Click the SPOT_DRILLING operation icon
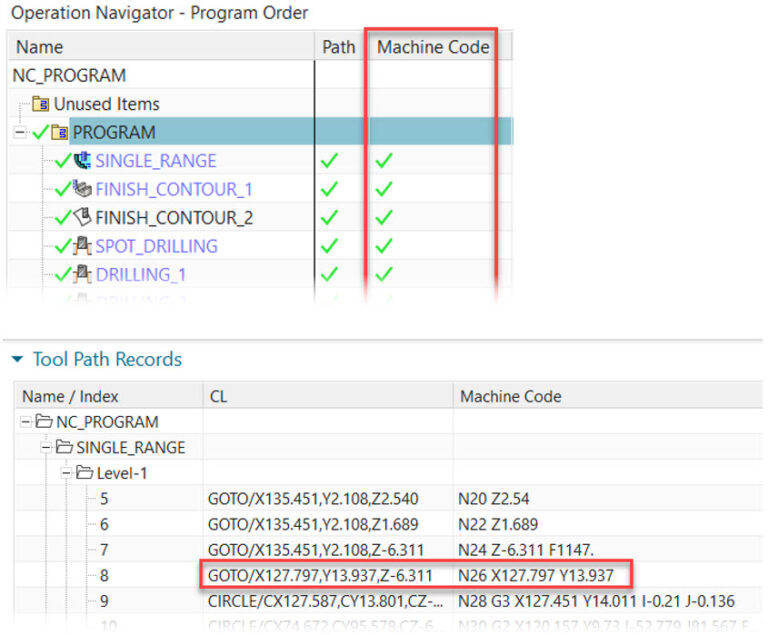The image size is (768, 635). [82, 246]
